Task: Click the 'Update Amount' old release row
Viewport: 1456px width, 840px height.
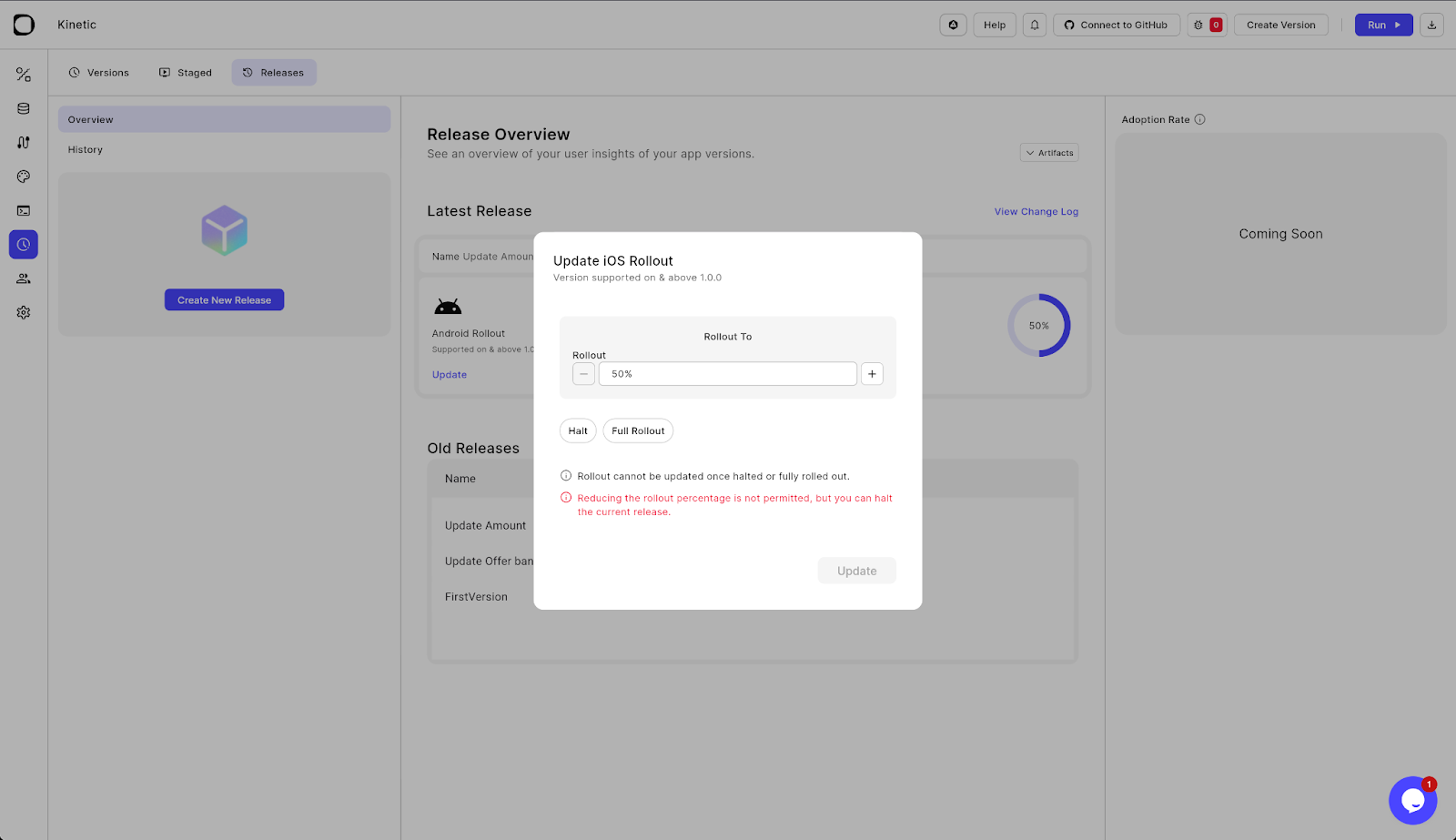Action: click(x=485, y=525)
